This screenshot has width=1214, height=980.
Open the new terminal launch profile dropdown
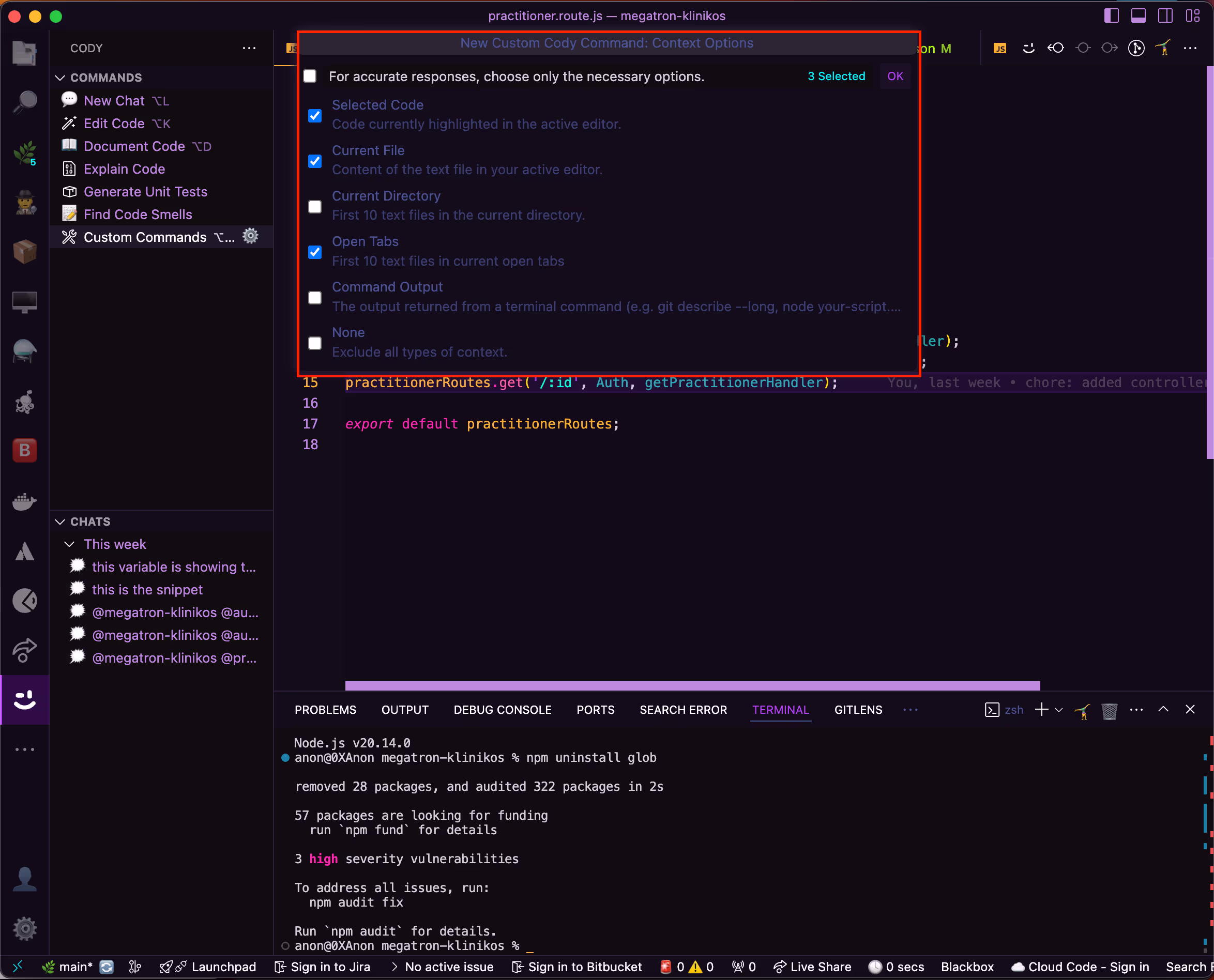tap(1059, 710)
